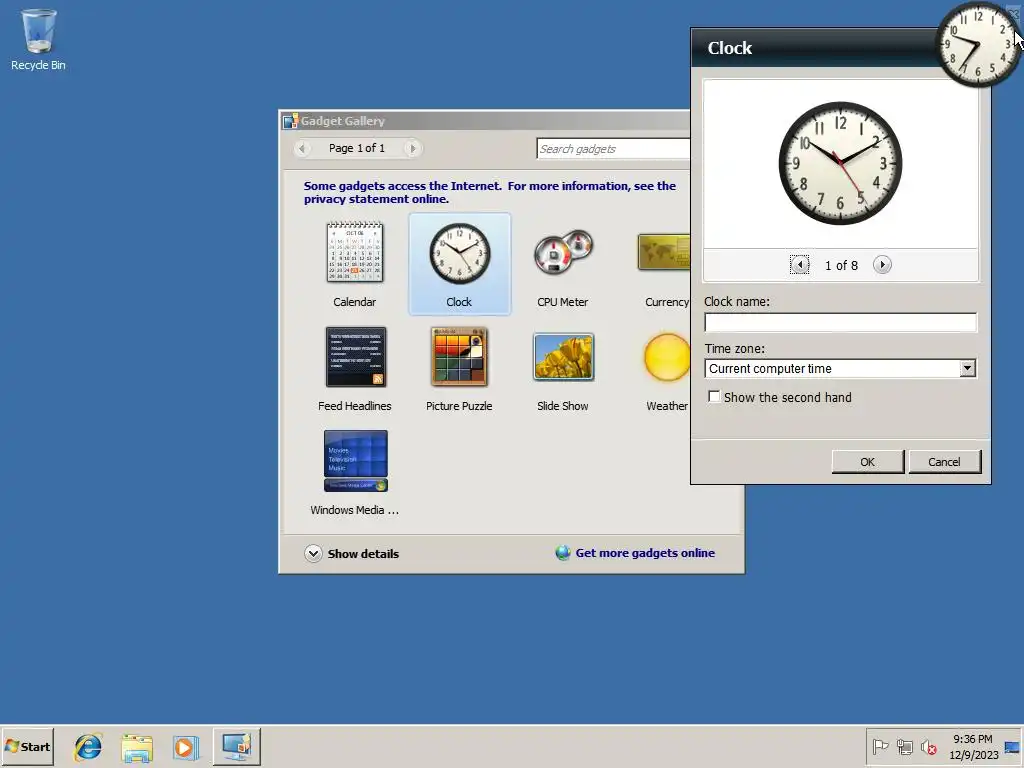The height and width of the screenshot is (768, 1024).
Task: Go to the next gallery page
Action: click(x=412, y=148)
